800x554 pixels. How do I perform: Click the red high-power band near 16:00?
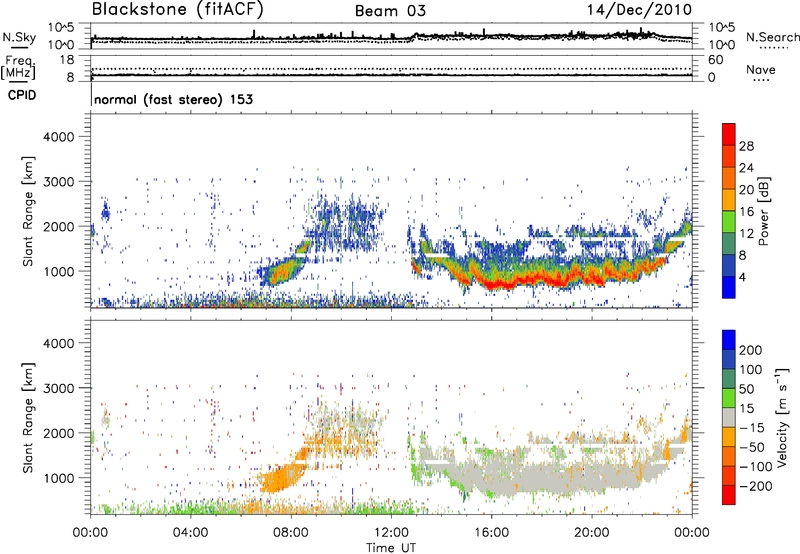click(x=497, y=284)
